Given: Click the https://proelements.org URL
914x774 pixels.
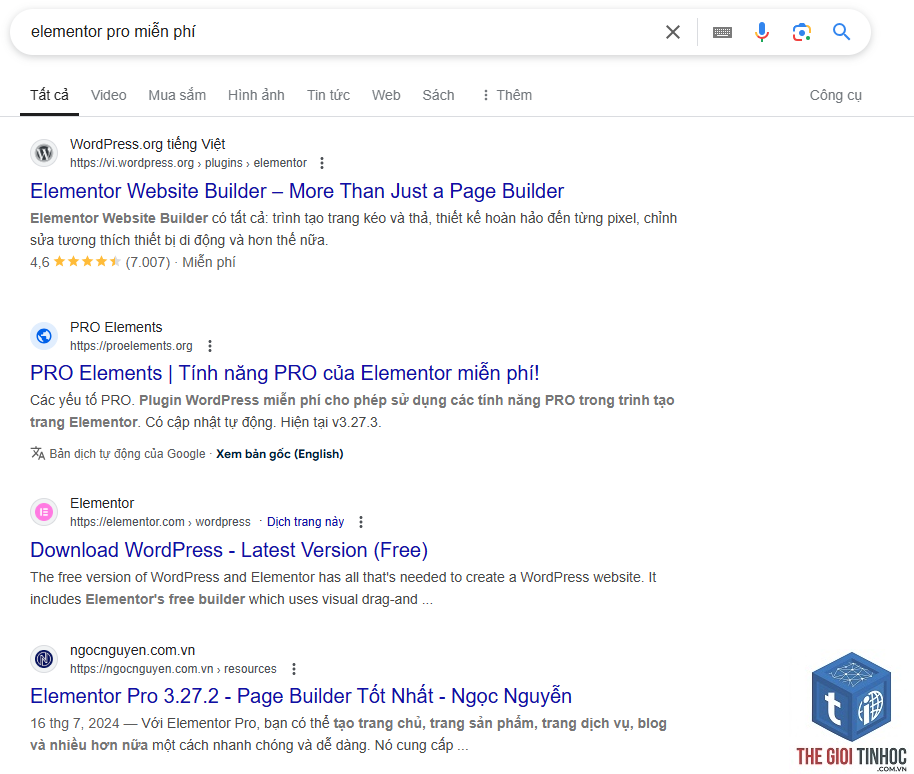Looking at the screenshot, I should 131,346.
